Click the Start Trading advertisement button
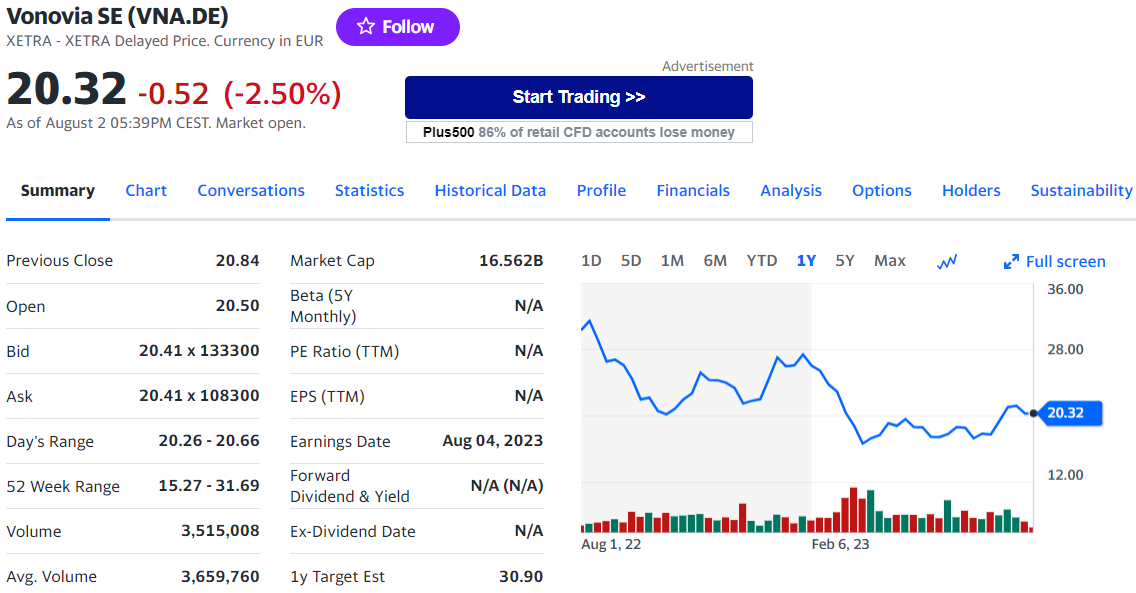Image resolution: width=1136 pixels, height=593 pixels. point(578,97)
